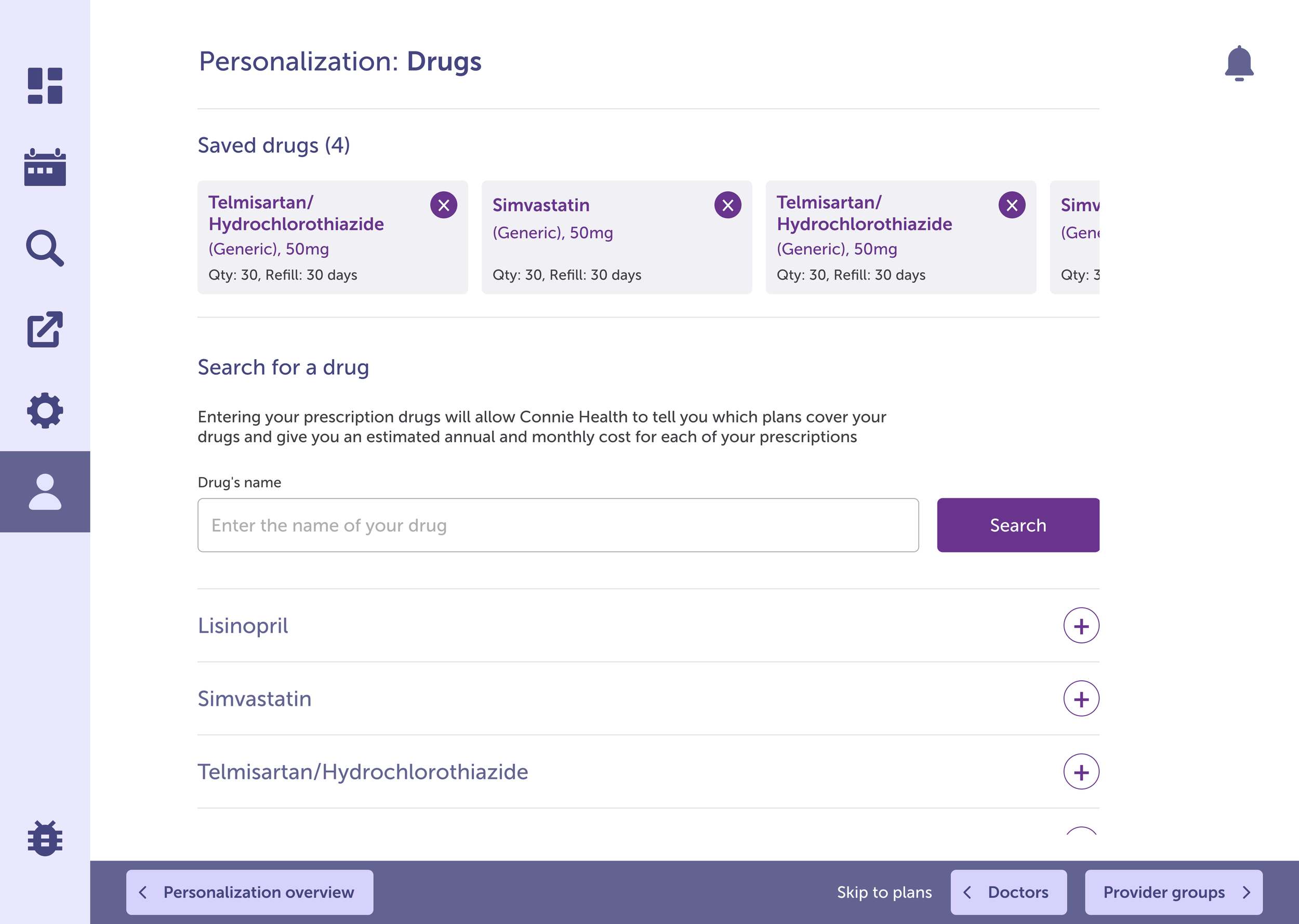Focus the drug name input field

(558, 525)
